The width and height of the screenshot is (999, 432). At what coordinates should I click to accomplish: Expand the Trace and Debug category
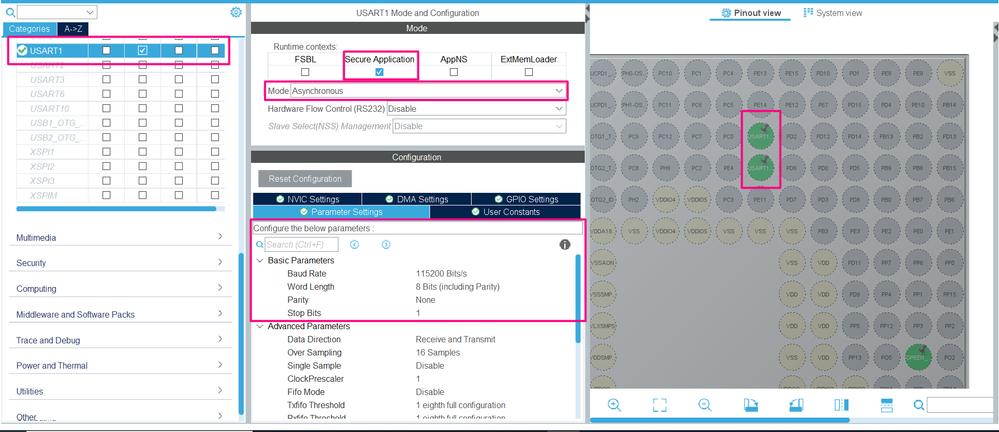pos(120,340)
